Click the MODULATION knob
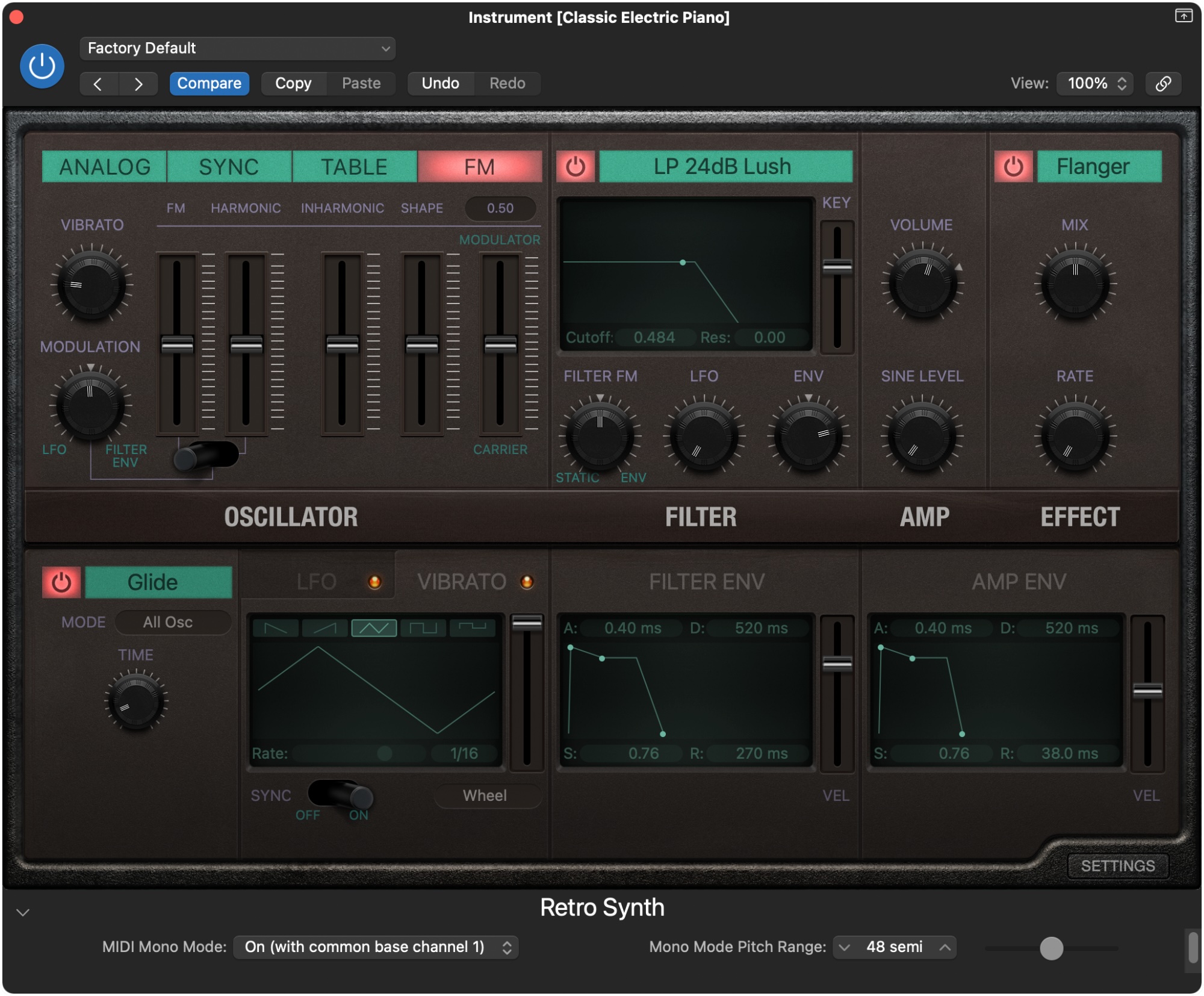The height and width of the screenshot is (996, 1204). (x=90, y=405)
